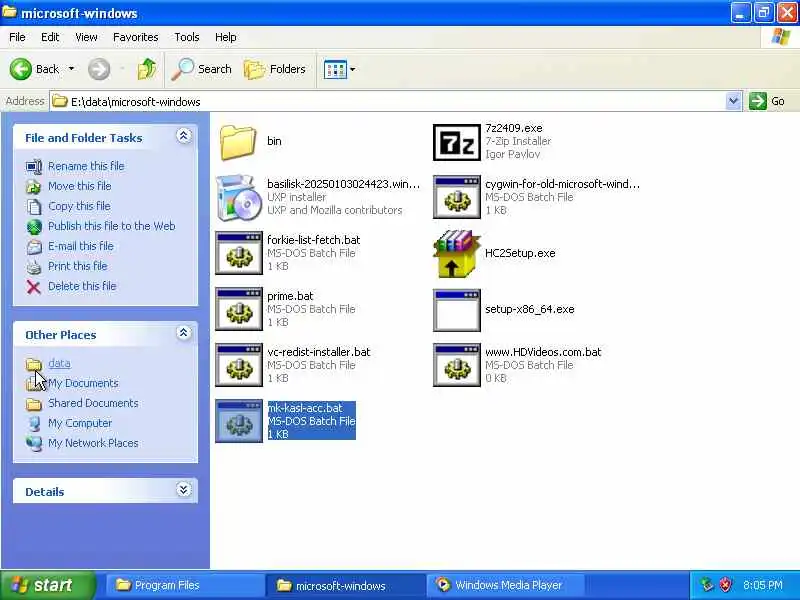Switch to Windows Media Player taskbar button
800x600 pixels.
pos(506,585)
